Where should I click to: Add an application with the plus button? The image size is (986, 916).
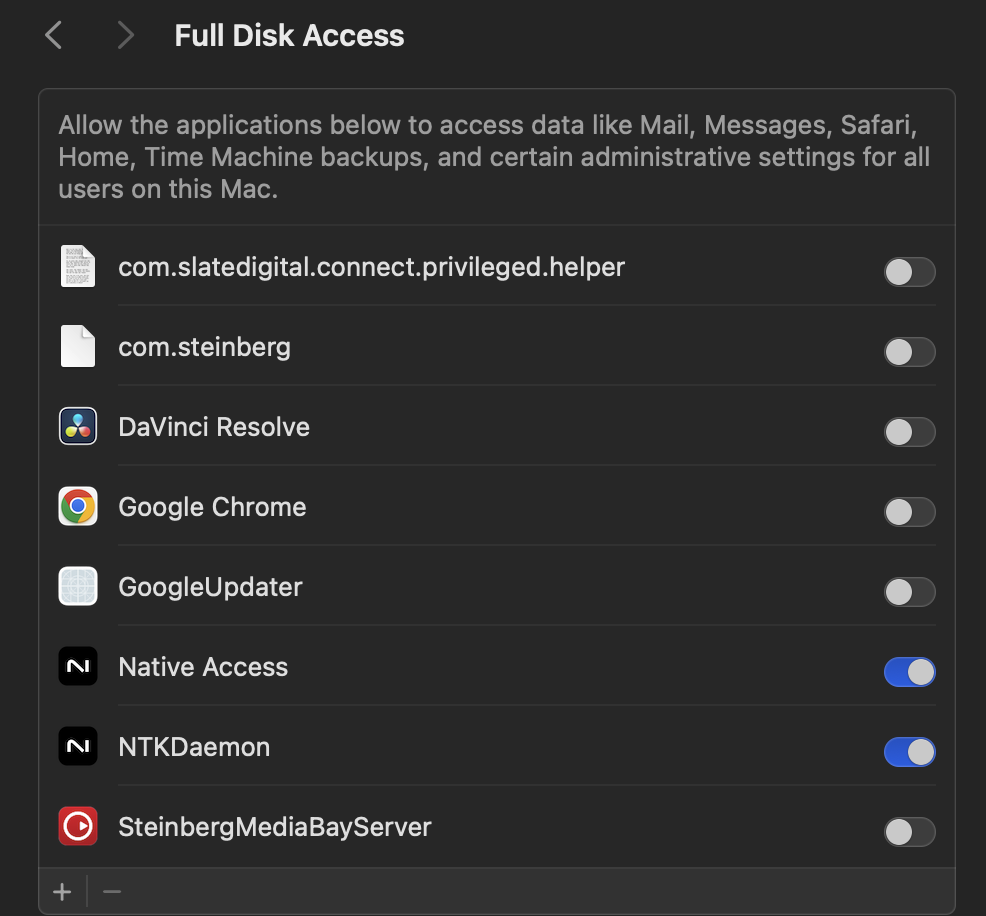pyautogui.click(x=62, y=891)
